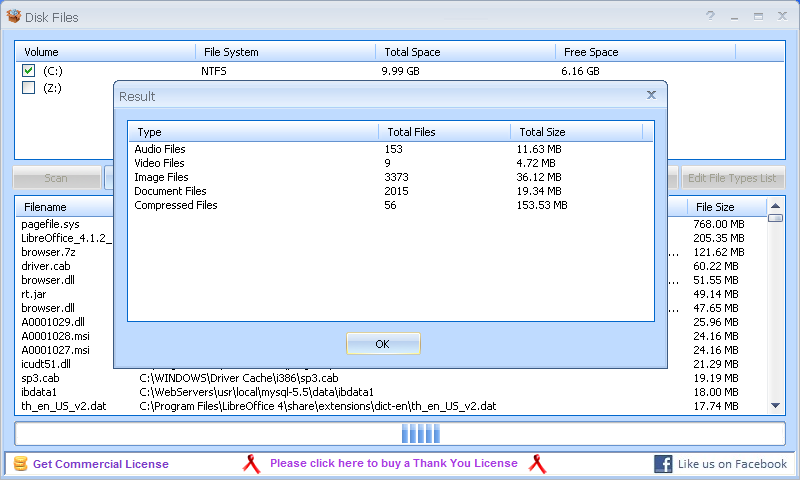The width and height of the screenshot is (800, 480).
Task: Click the Facebook logo icon
Action: point(663,464)
